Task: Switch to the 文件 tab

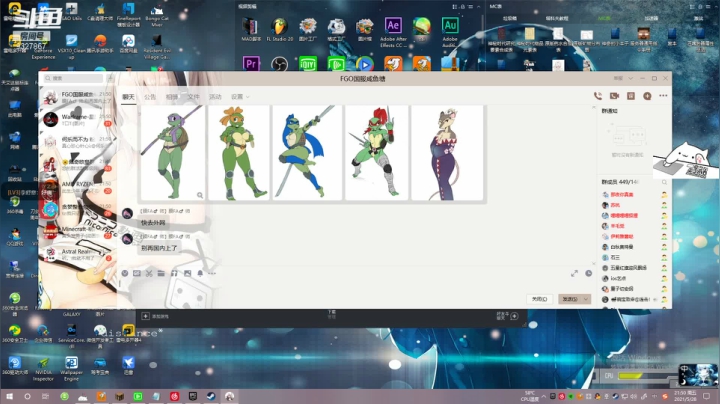Action: (x=193, y=97)
